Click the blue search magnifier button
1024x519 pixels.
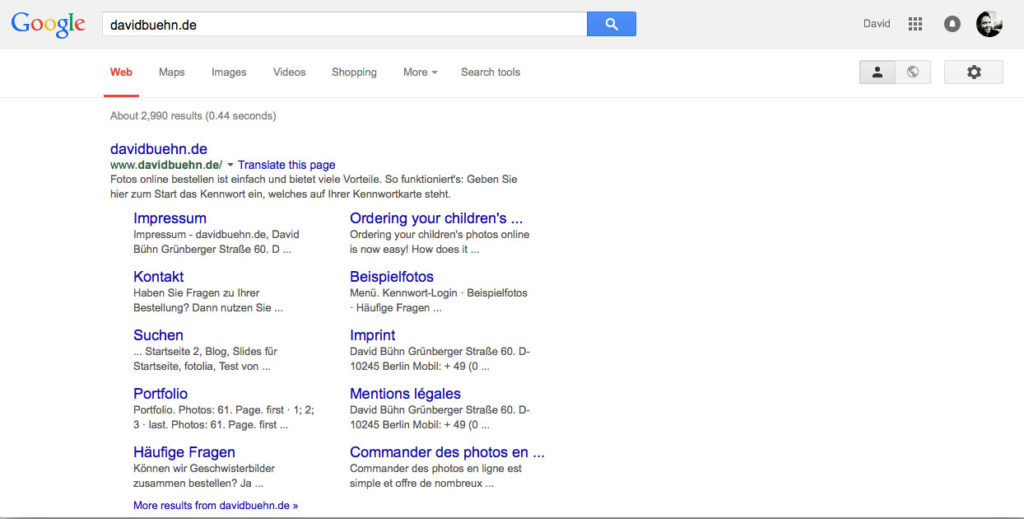[x=611, y=24]
